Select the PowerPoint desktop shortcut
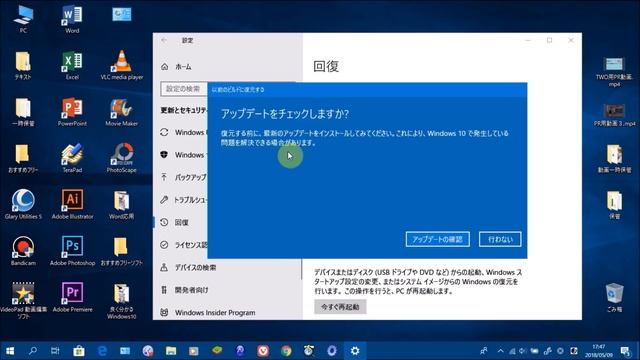Screen dimensions: 640x360 (72, 112)
